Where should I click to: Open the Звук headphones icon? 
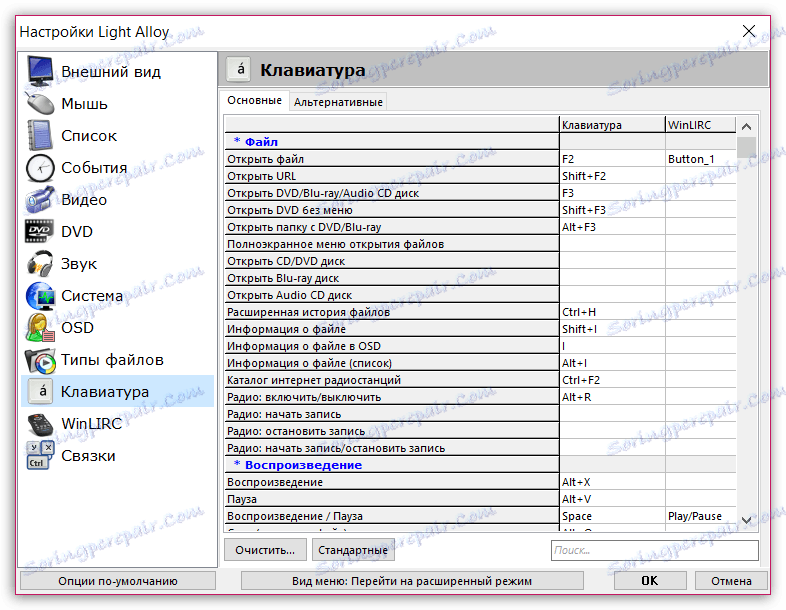pyautogui.click(x=41, y=264)
